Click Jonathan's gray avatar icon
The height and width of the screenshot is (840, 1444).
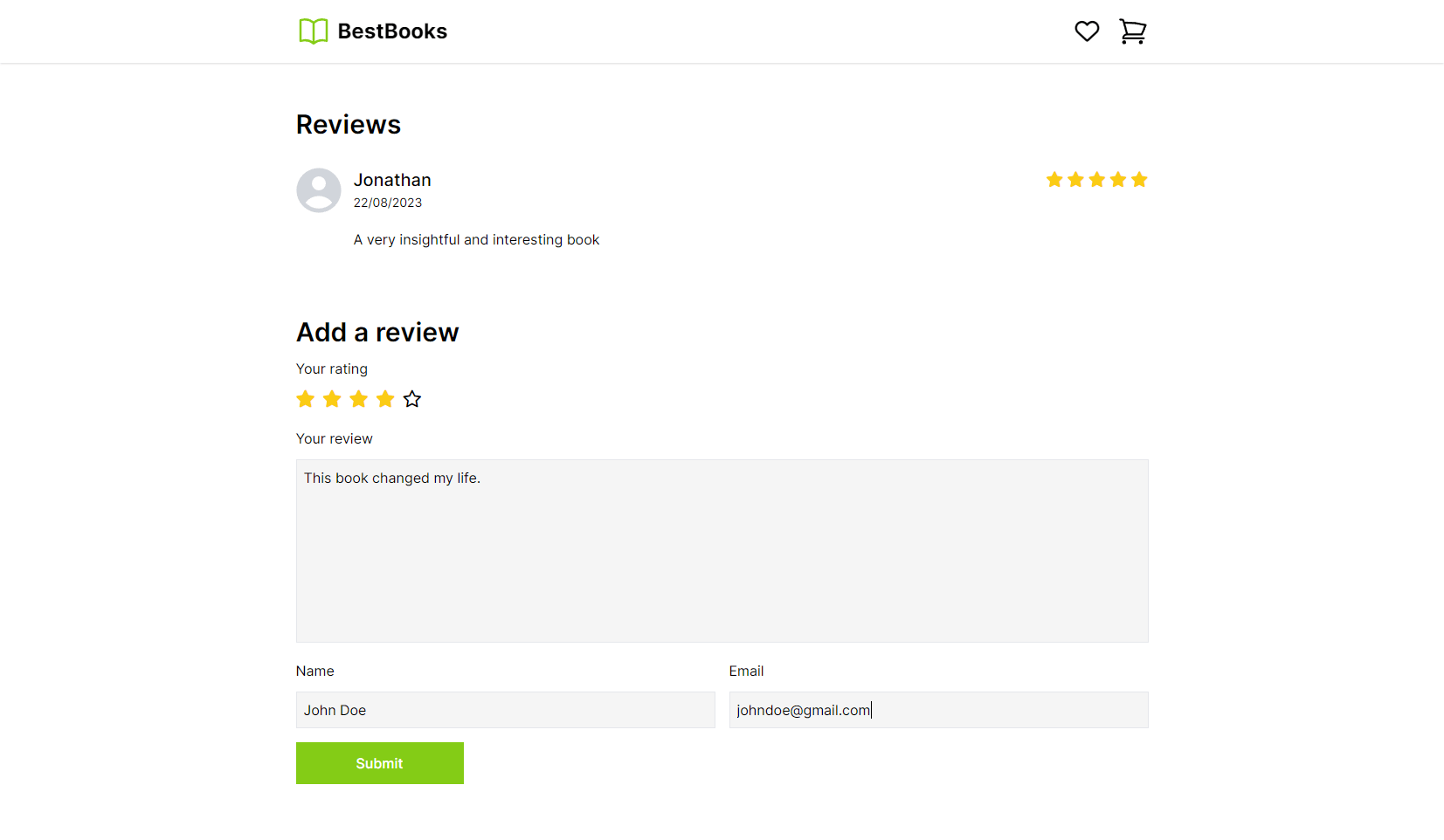click(x=319, y=190)
